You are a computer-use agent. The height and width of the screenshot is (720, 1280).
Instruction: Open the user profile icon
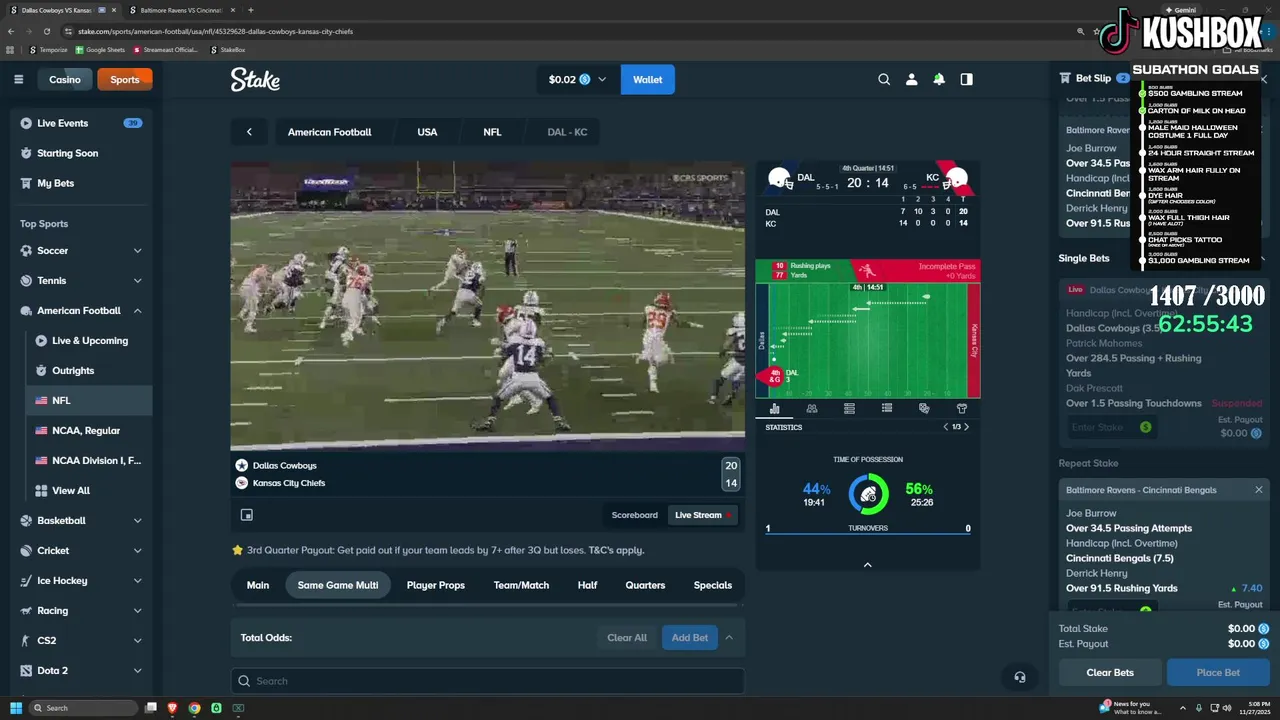911,79
